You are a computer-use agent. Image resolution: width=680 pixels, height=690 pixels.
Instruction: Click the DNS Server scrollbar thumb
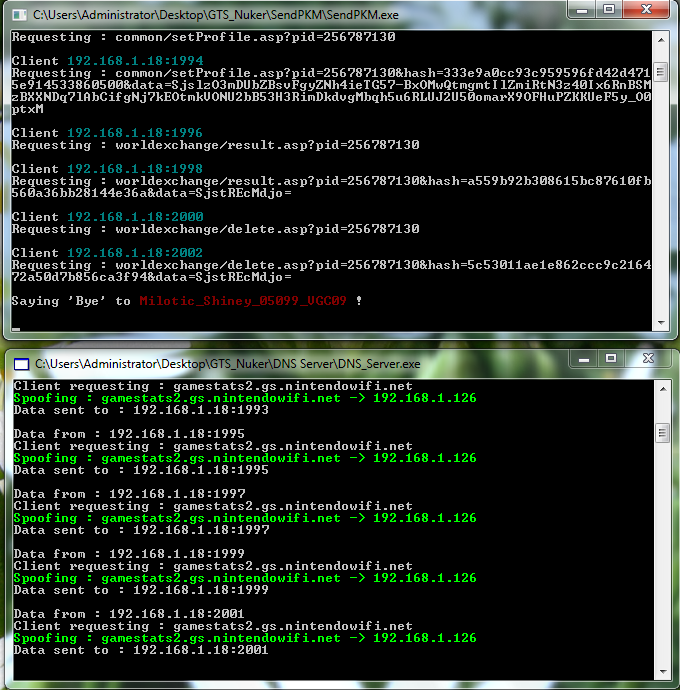click(660, 432)
